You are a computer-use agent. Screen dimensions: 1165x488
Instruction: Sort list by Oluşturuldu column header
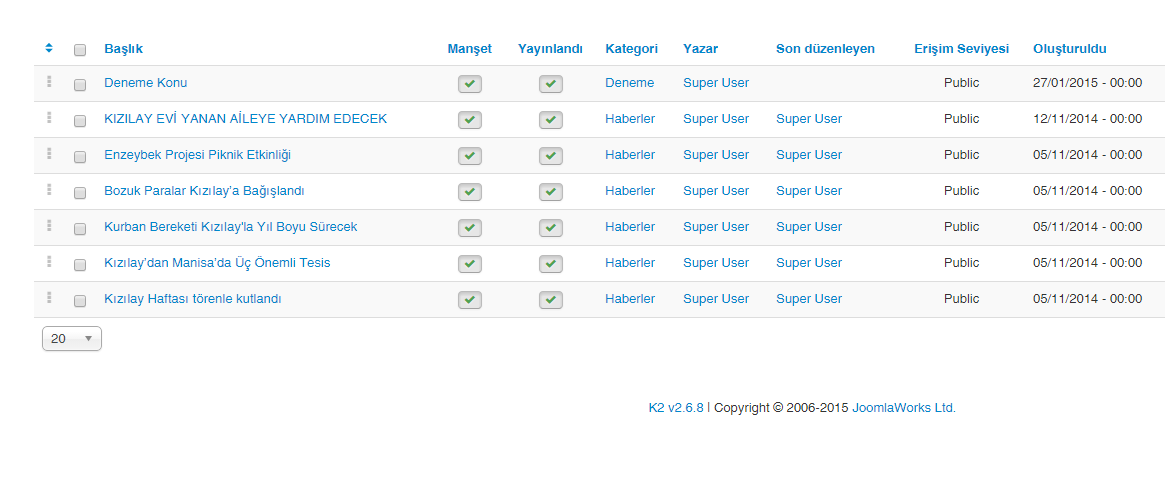click(1069, 49)
